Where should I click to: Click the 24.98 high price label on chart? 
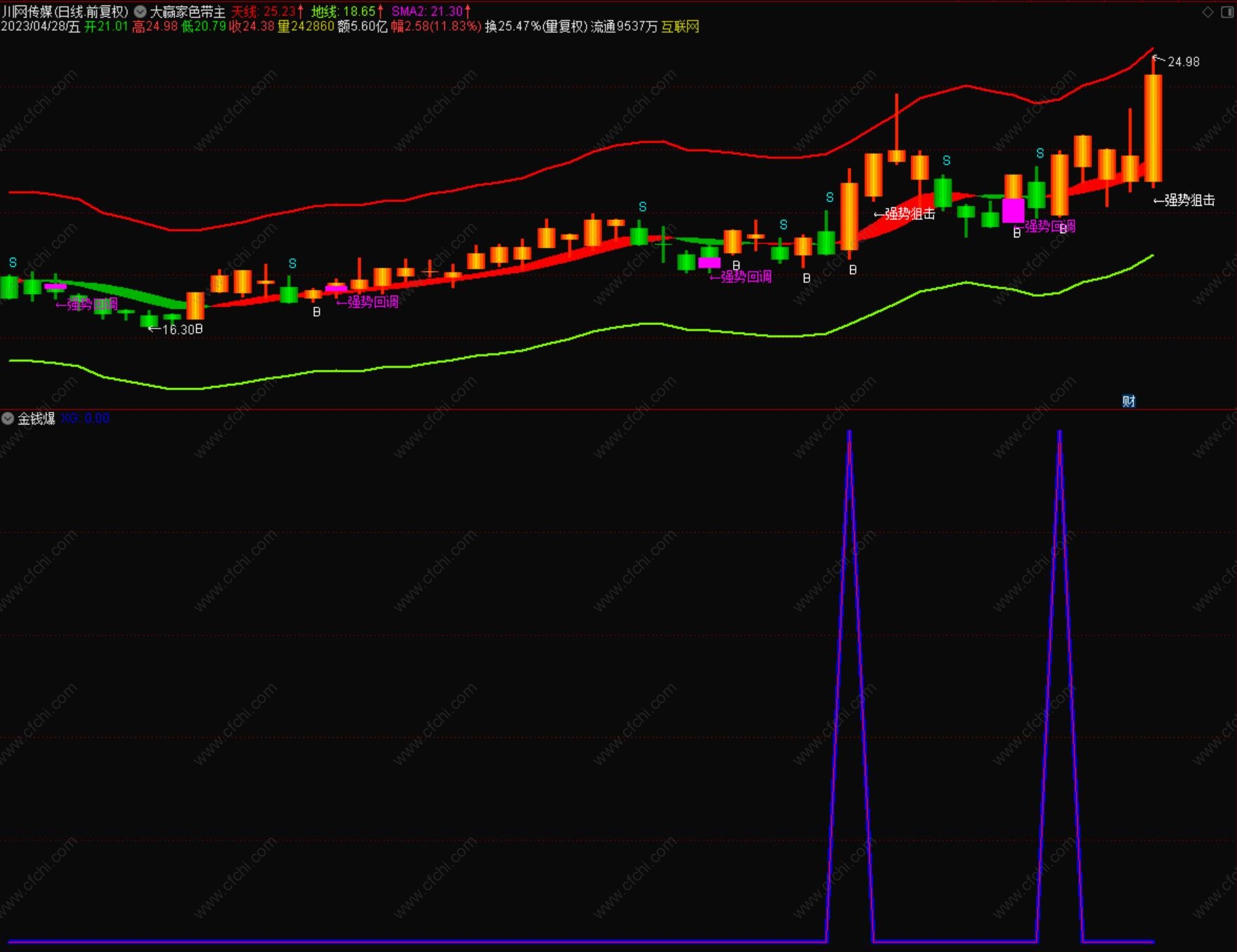point(1183,62)
